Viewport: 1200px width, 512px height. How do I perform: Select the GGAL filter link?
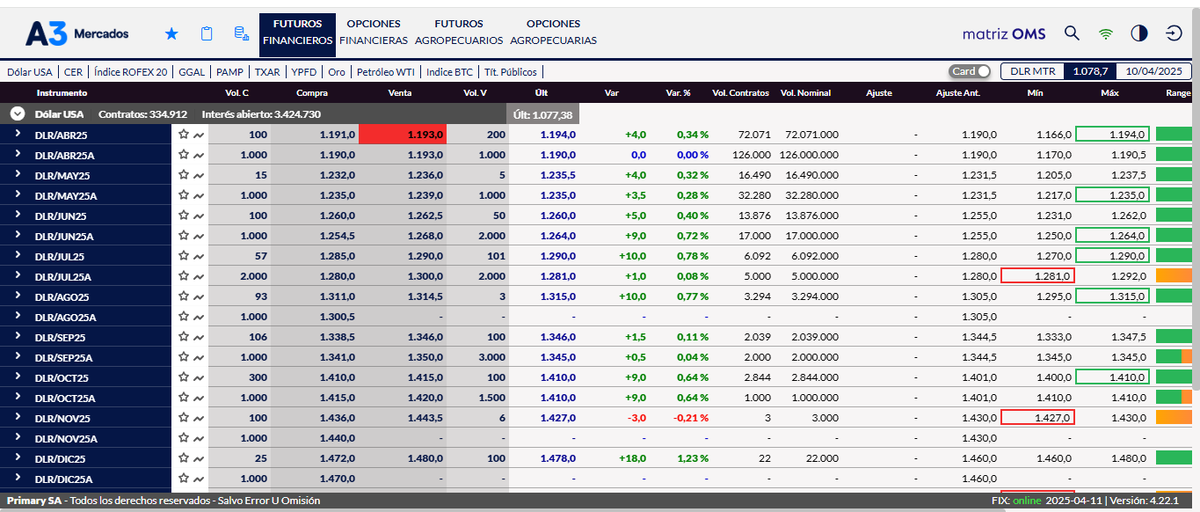[192, 72]
